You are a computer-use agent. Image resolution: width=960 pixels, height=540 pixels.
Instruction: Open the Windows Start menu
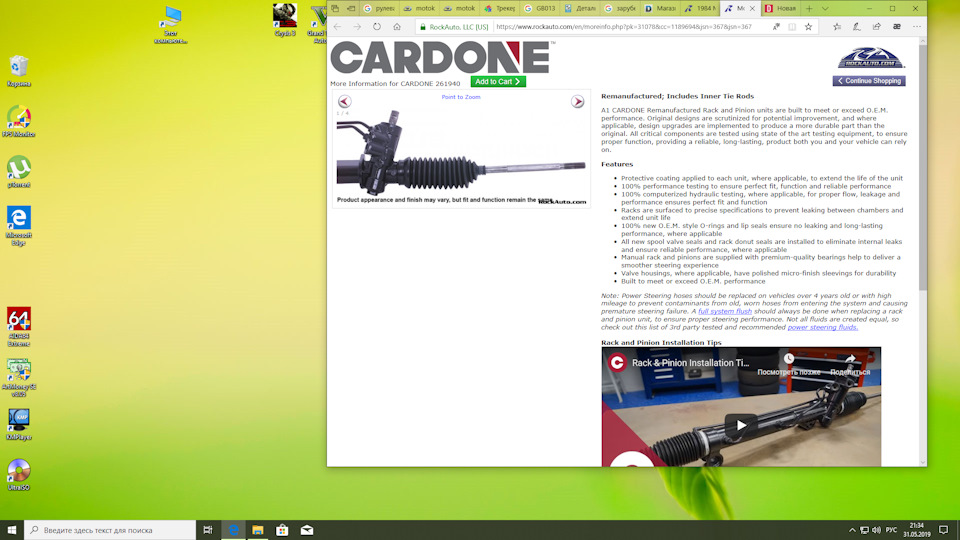[x=12, y=530]
